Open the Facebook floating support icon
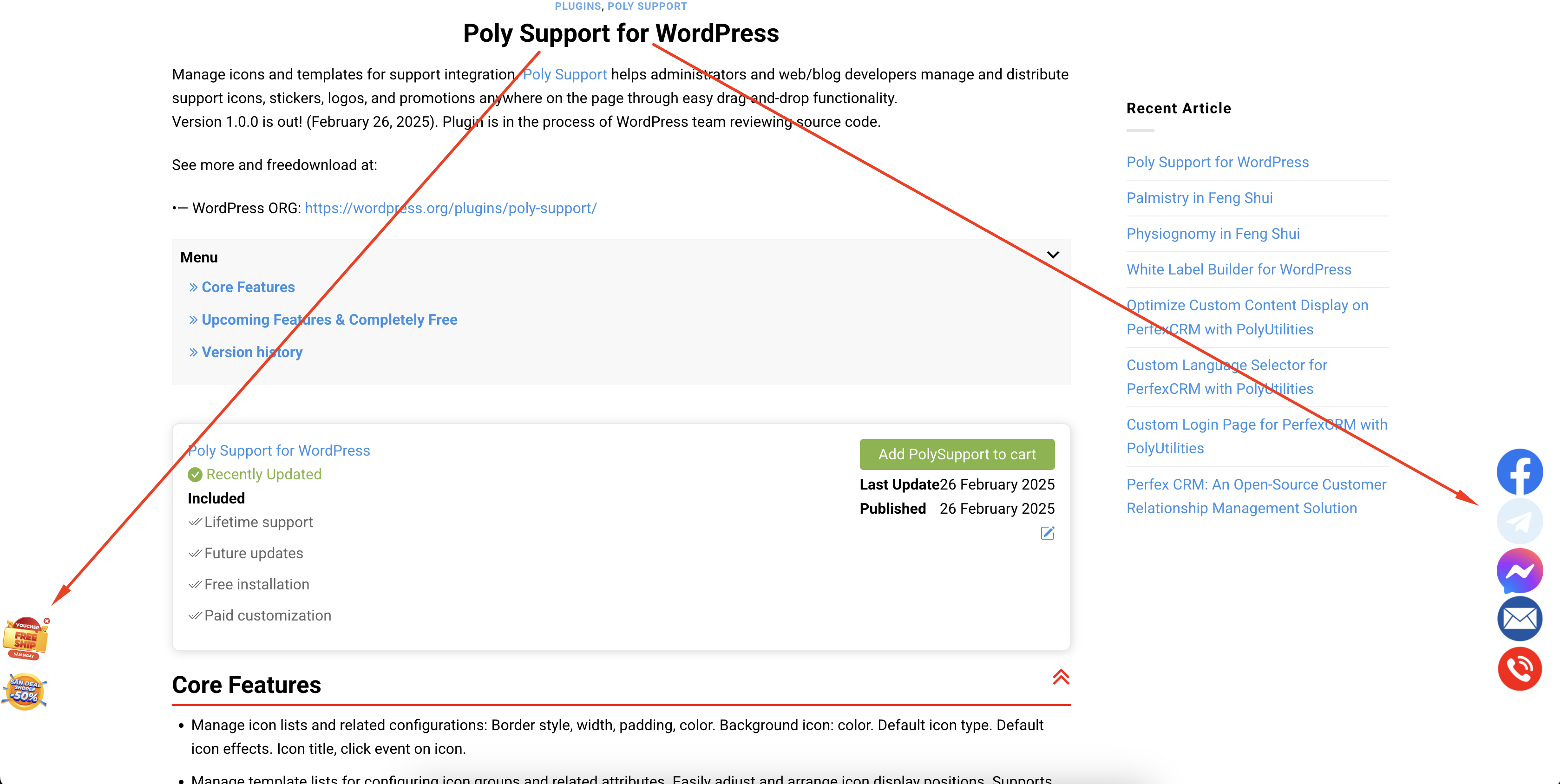The image size is (1560, 784). coord(1520,471)
